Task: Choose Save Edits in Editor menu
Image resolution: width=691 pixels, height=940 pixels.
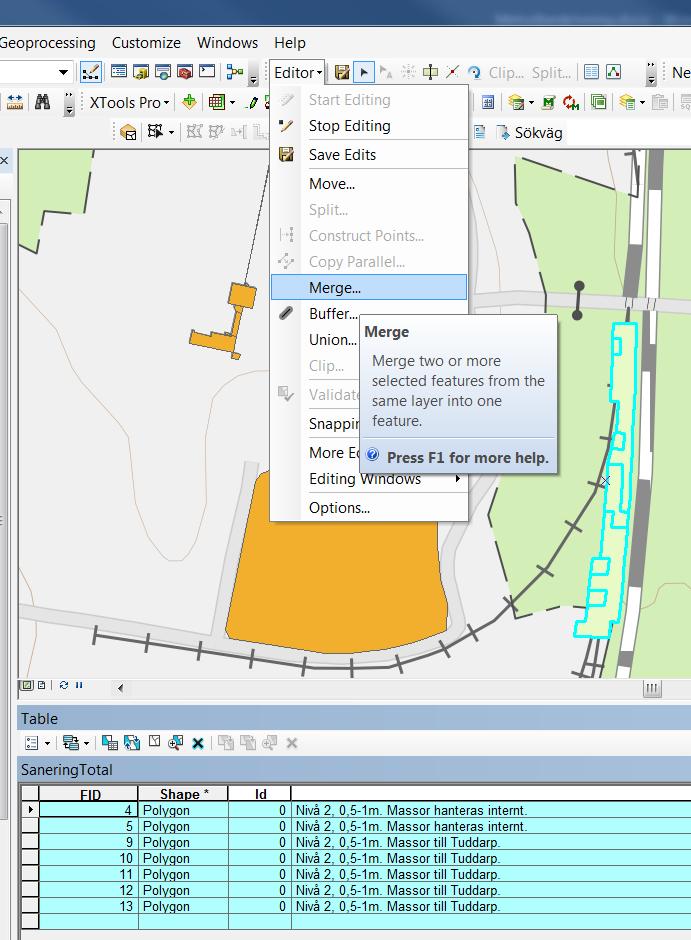Action: point(369,155)
